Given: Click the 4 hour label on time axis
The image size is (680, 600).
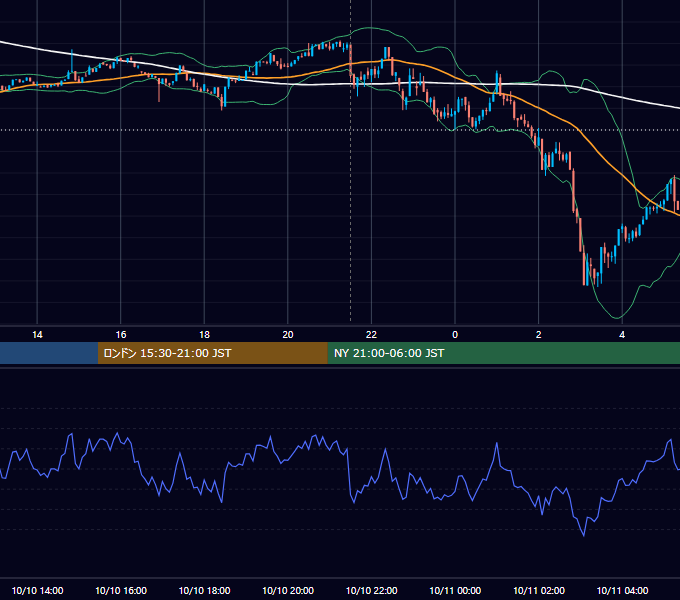Looking at the screenshot, I should (x=622, y=335).
